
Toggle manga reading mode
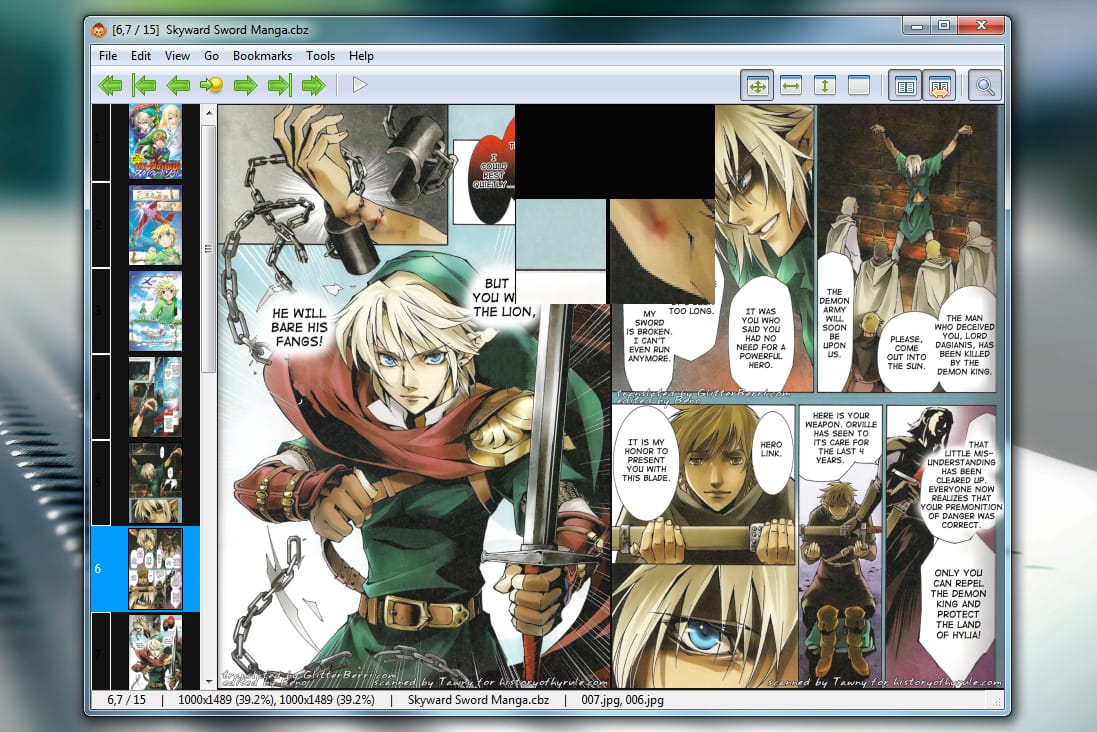pos(939,86)
